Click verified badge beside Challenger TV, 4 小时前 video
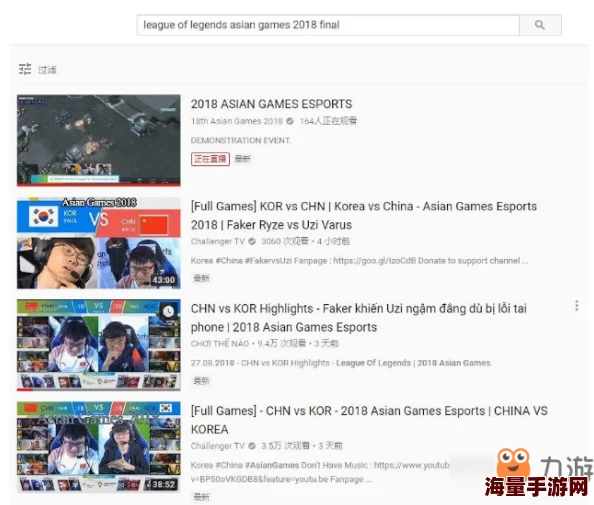 (x=252, y=241)
